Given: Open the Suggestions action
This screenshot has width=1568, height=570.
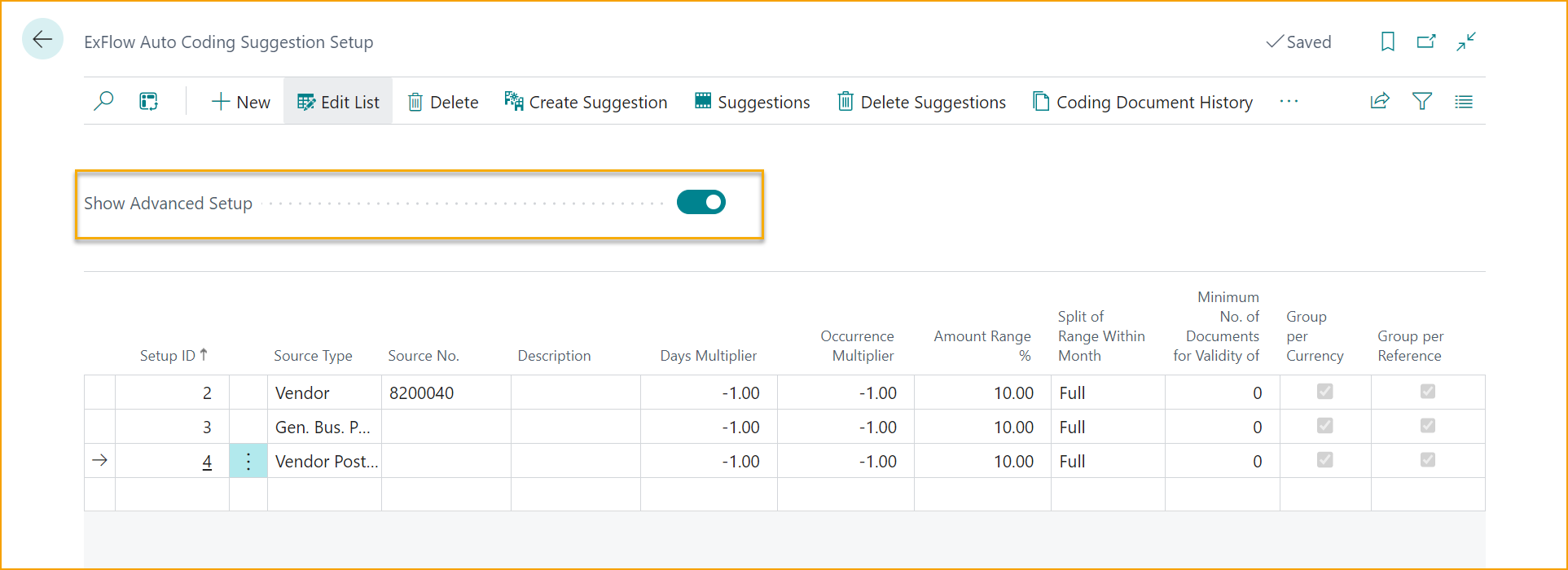Looking at the screenshot, I should [752, 102].
